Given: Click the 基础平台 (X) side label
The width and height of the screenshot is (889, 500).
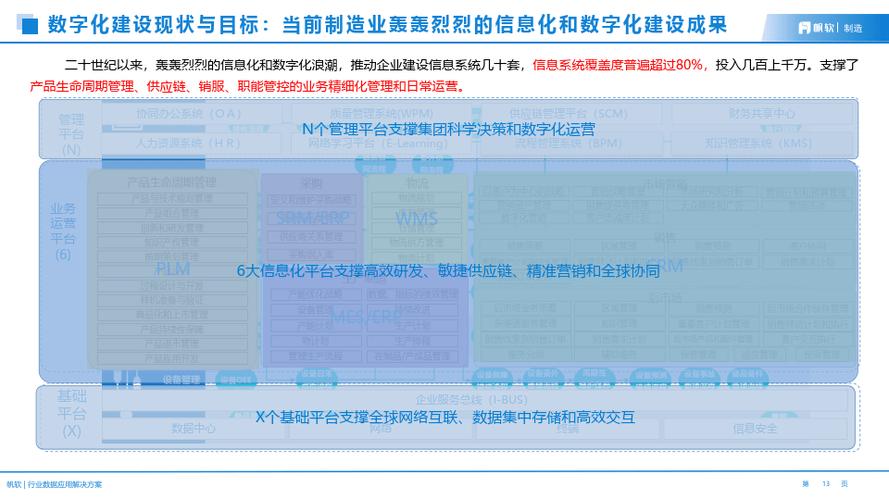Looking at the screenshot, I should 71,413.
